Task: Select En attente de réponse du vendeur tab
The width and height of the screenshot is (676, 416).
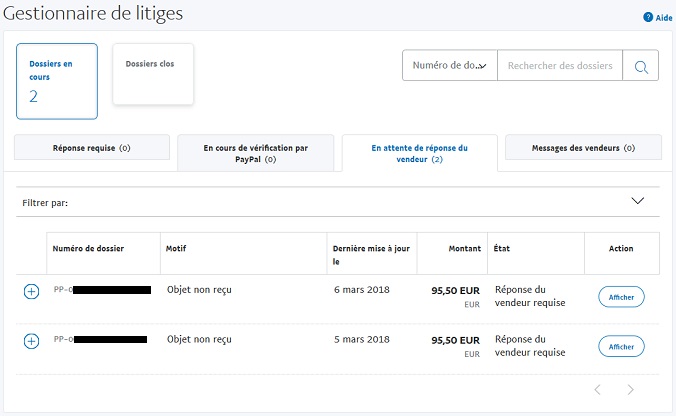Action: [x=419, y=153]
